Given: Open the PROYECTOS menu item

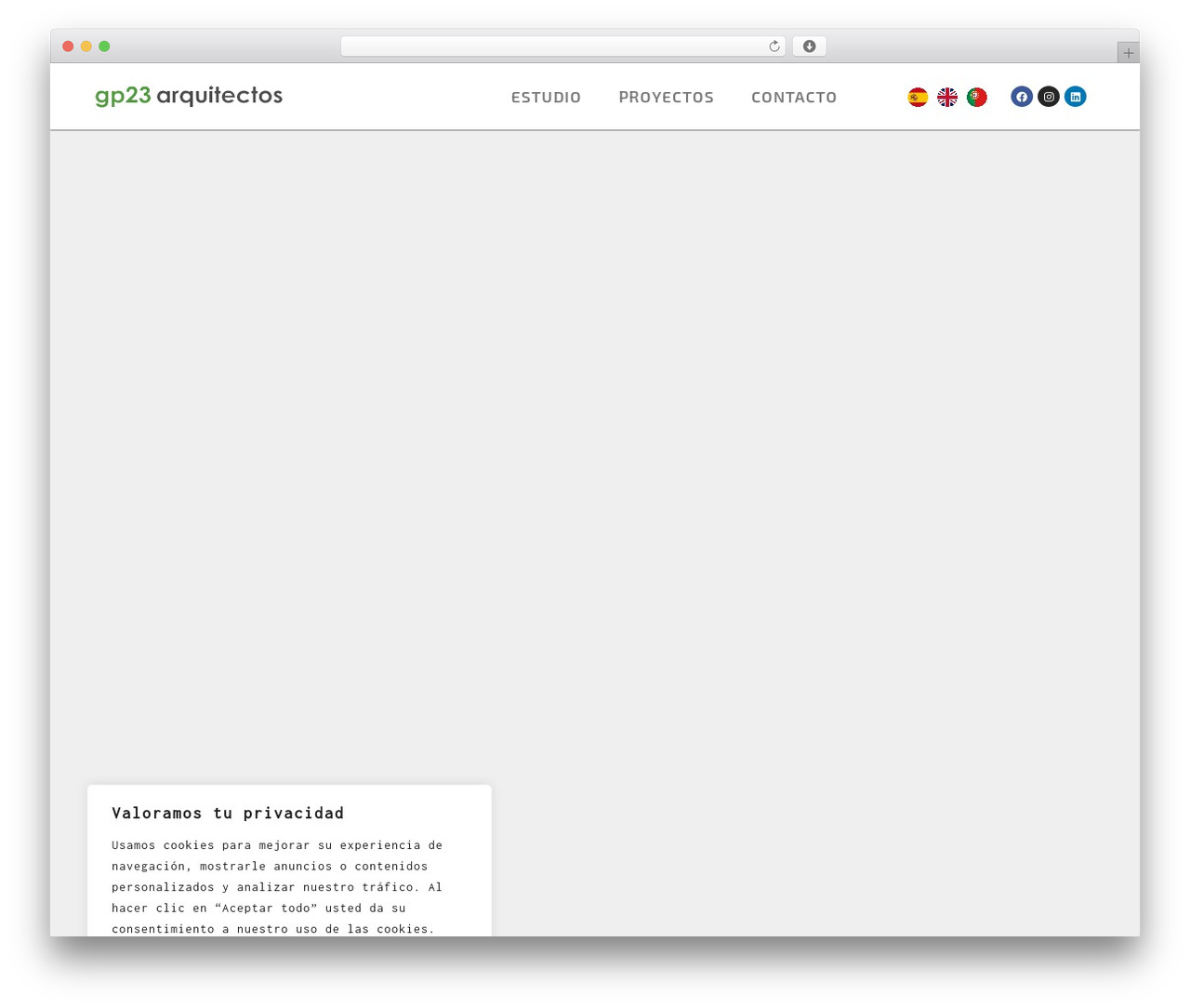Looking at the screenshot, I should tap(667, 98).
